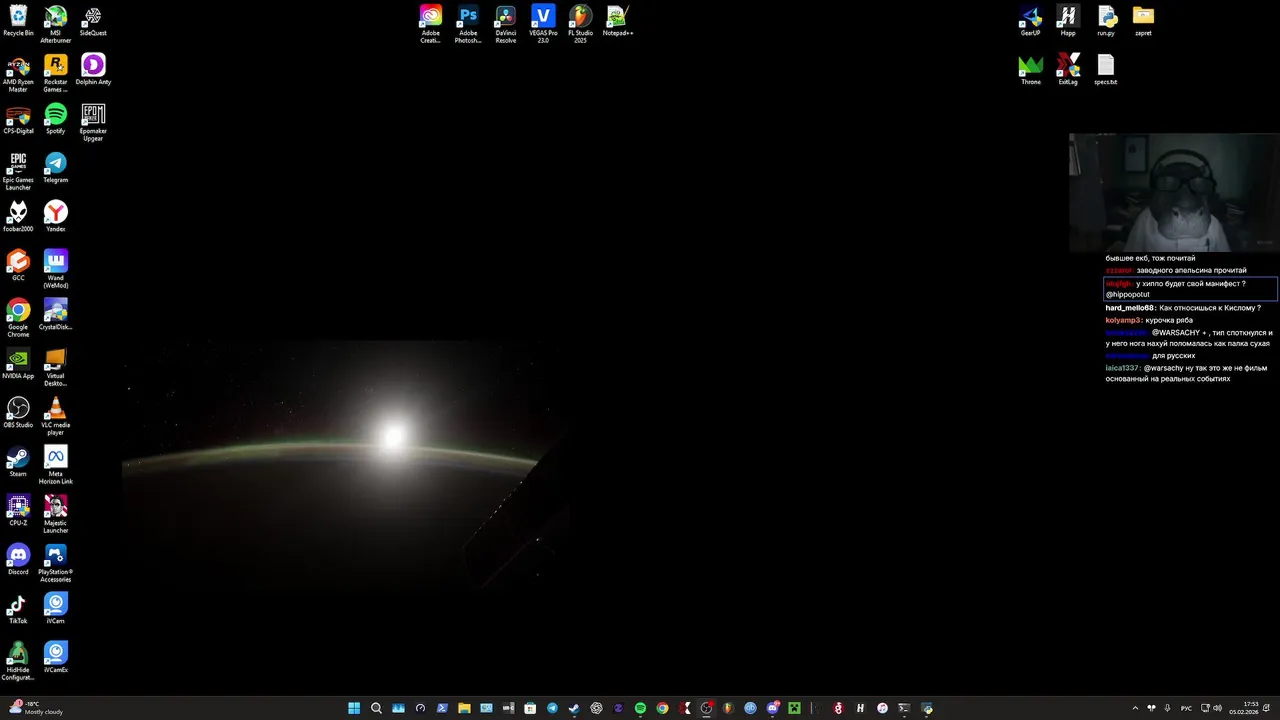Viewport: 1280px width, 720px height.
Task: Open the volume speaker tray icon
Action: [1217, 708]
